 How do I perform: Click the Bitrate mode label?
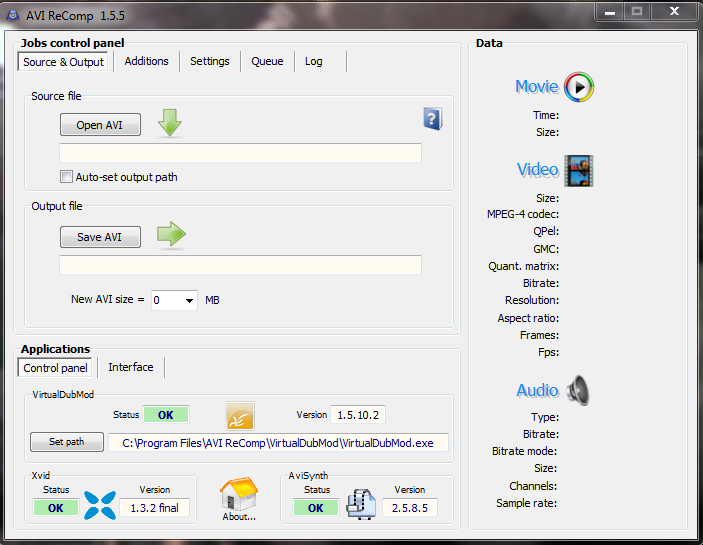525,451
